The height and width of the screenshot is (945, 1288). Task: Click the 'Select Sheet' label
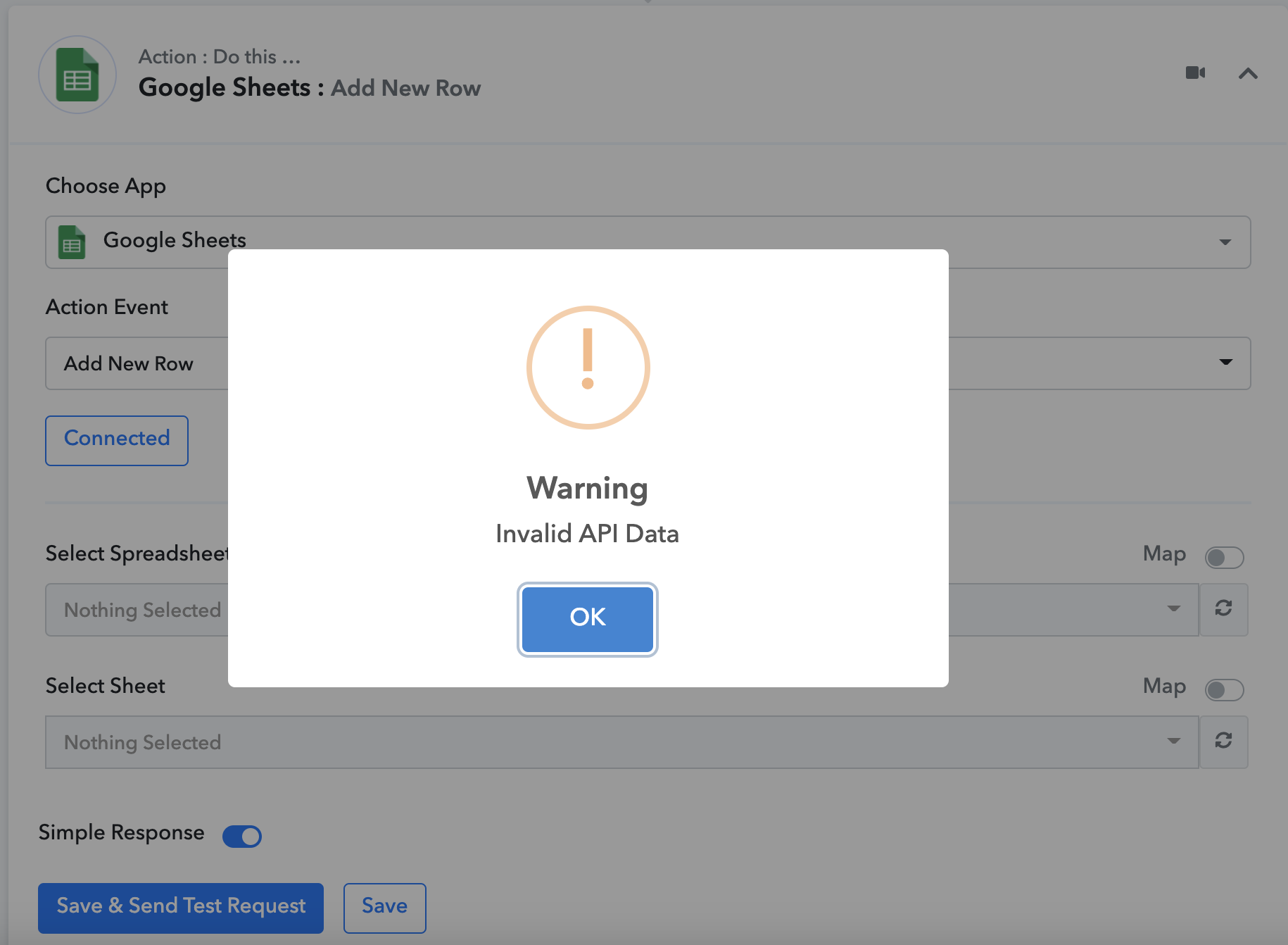[x=106, y=686]
